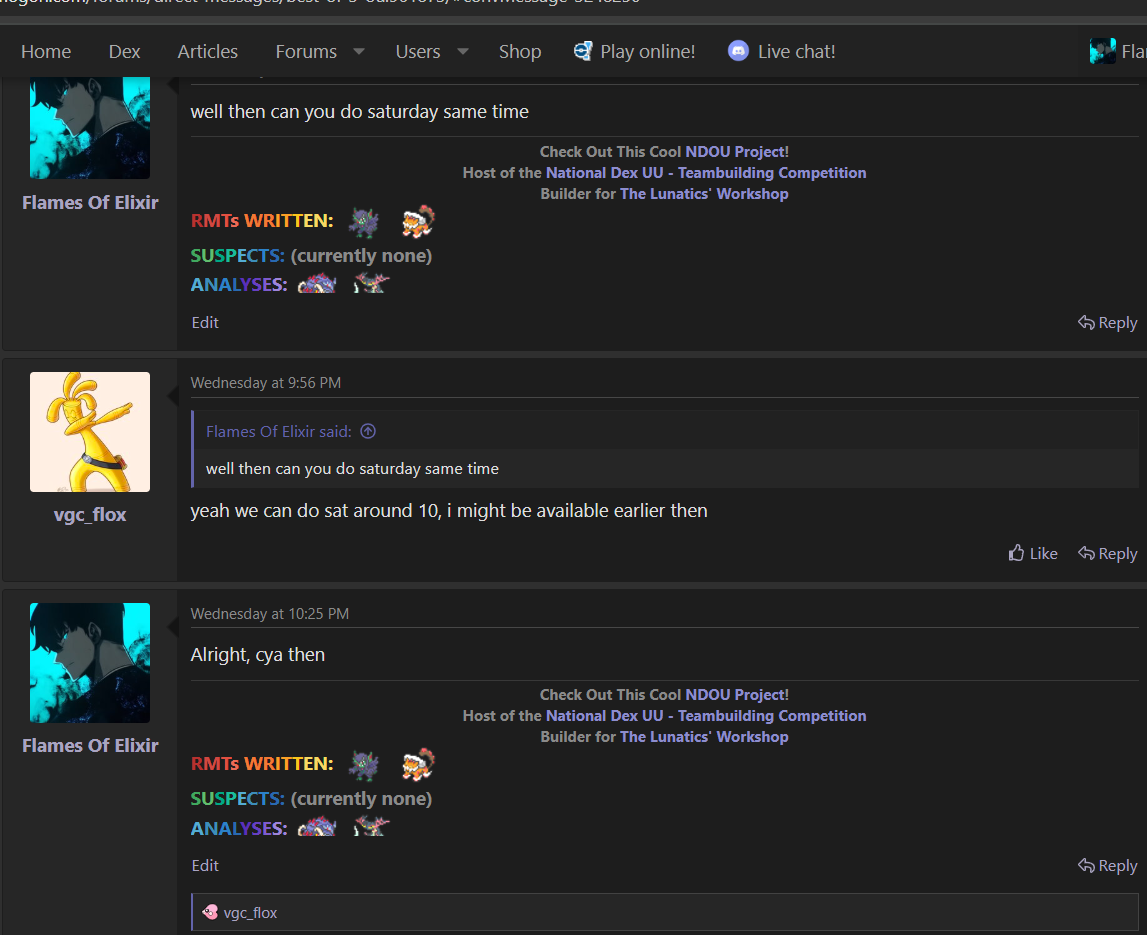The image size is (1147, 935).
Task: Open first ANALYSES sprite in top signature
Action: [x=317, y=284]
